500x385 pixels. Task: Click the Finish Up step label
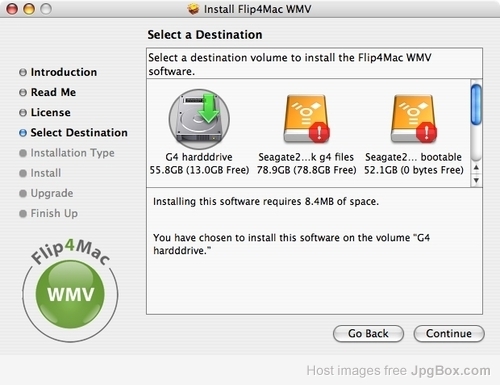coord(54,213)
